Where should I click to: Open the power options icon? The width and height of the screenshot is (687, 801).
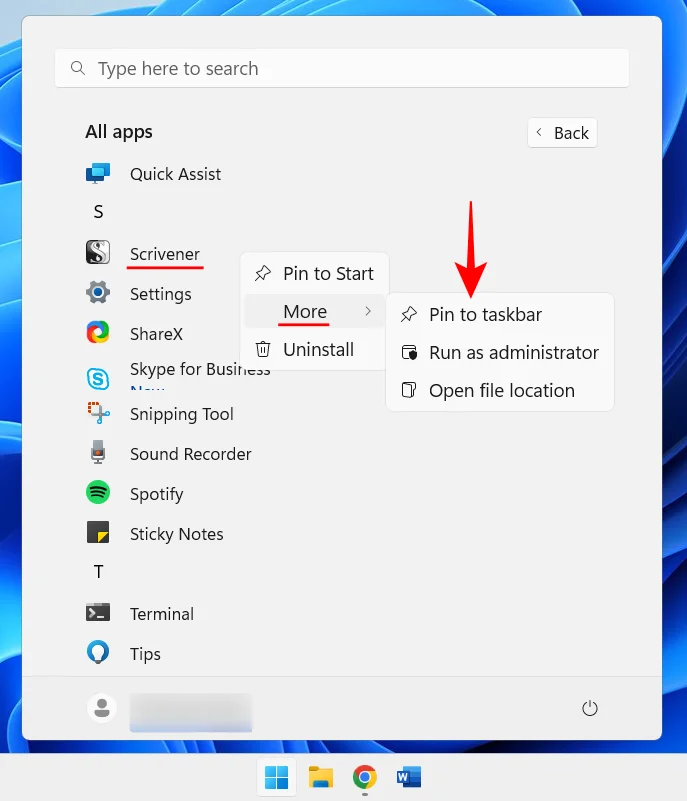[590, 708]
